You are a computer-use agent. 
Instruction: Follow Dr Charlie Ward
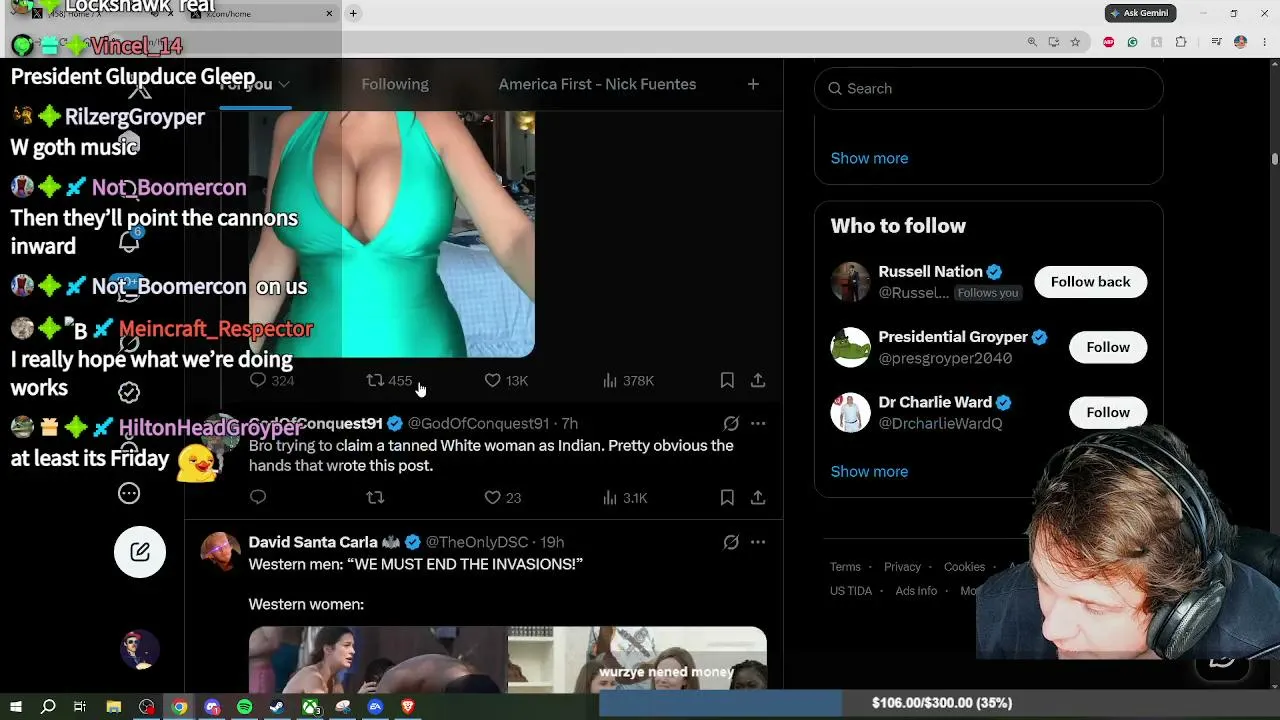[x=1108, y=412]
